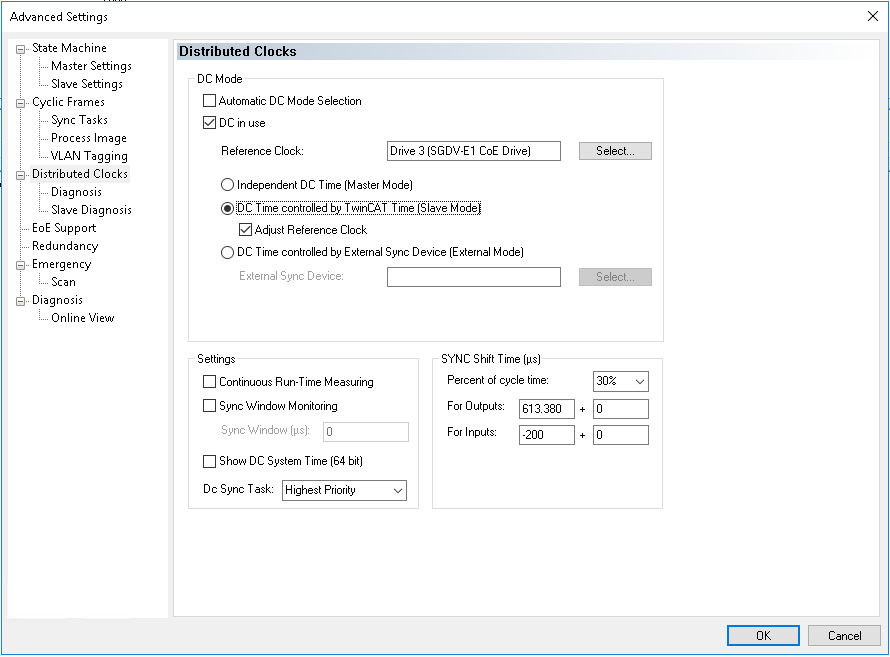
Task: Collapse the Distributed Clocks tree branch
Action: click(20, 173)
